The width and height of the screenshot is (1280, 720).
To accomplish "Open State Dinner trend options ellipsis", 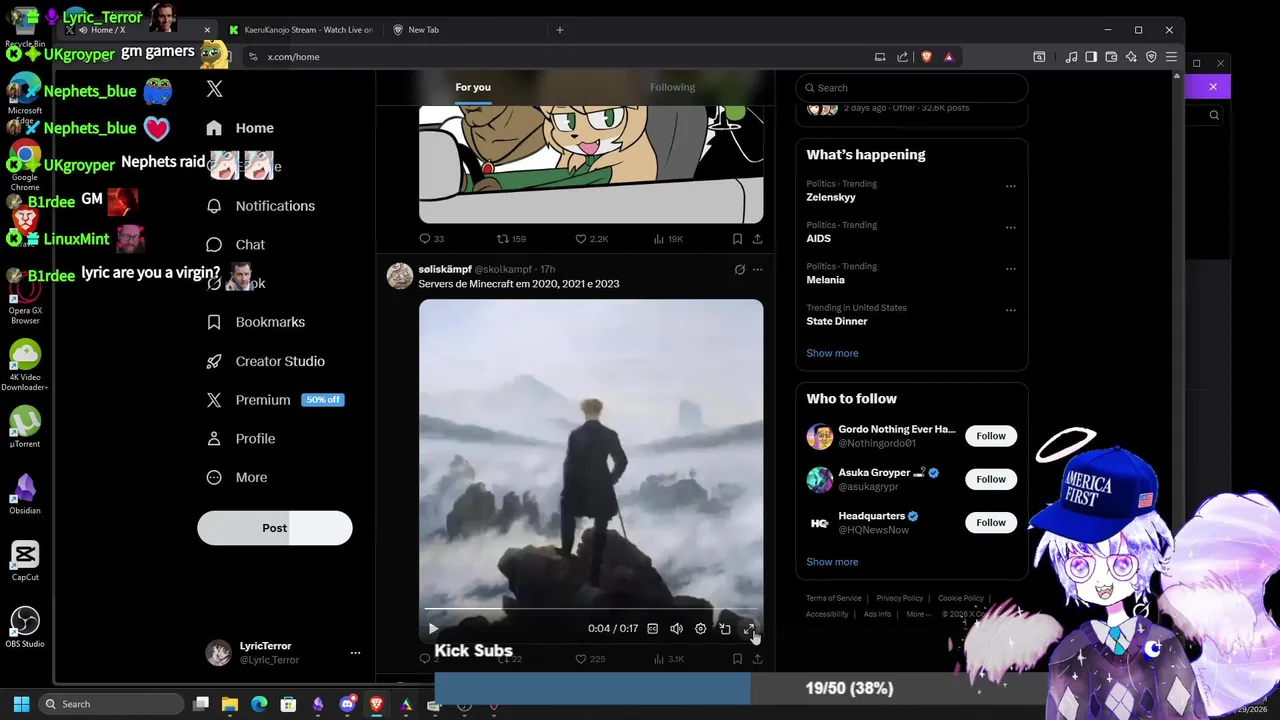I will pyautogui.click(x=1011, y=310).
